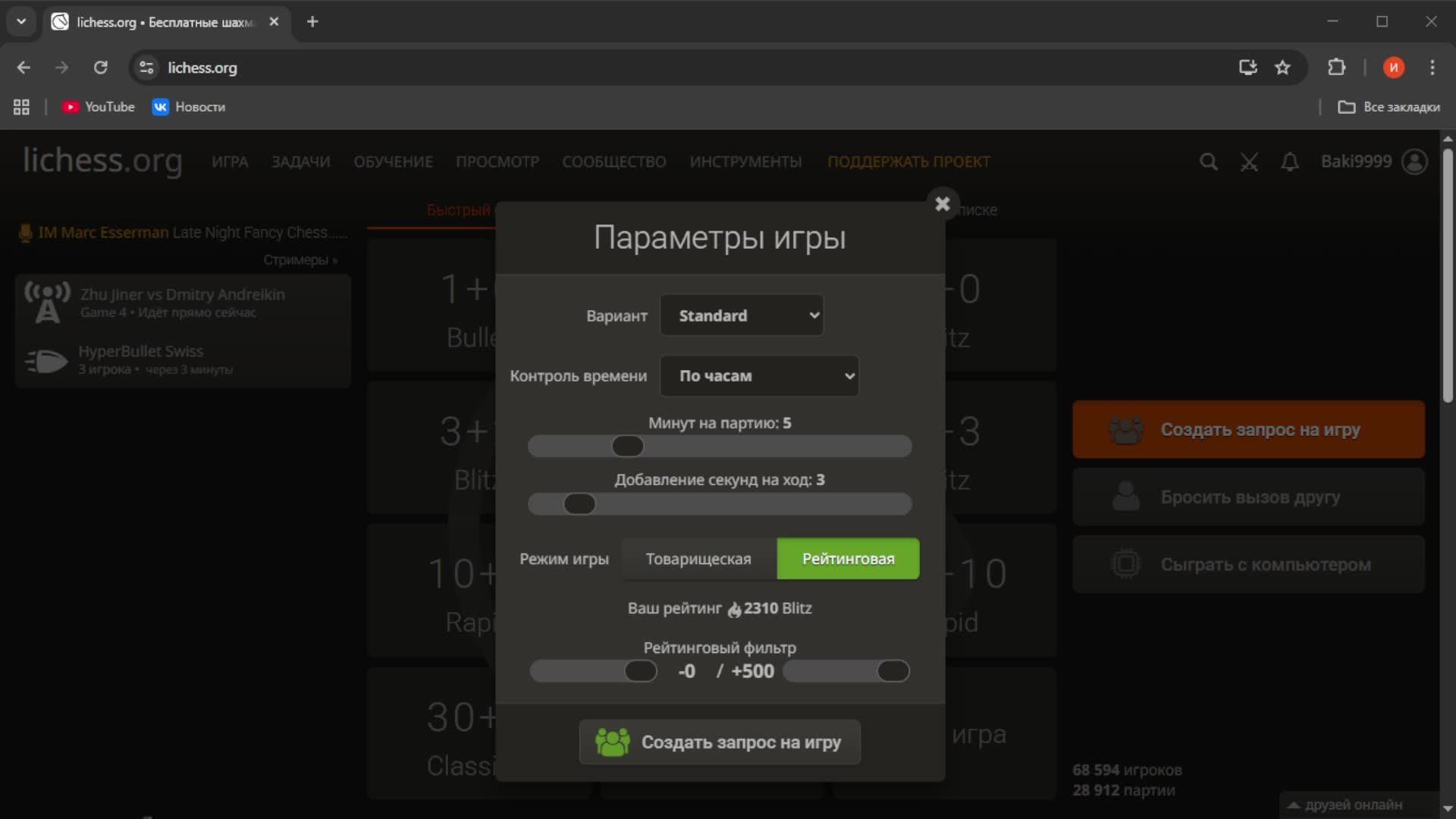Open browser extensions puzzle icon
This screenshot has height=819, width=1456.
tap(1336, 67)
